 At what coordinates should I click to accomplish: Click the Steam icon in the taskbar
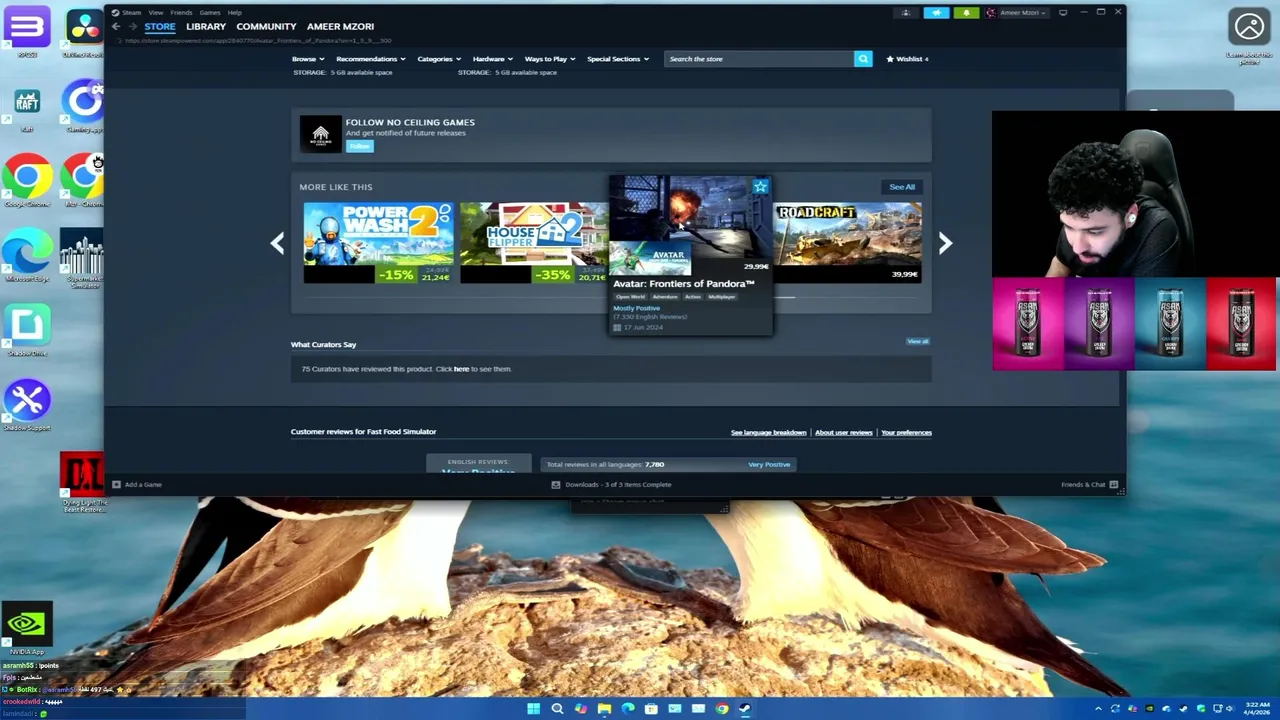tap(745, 709)
